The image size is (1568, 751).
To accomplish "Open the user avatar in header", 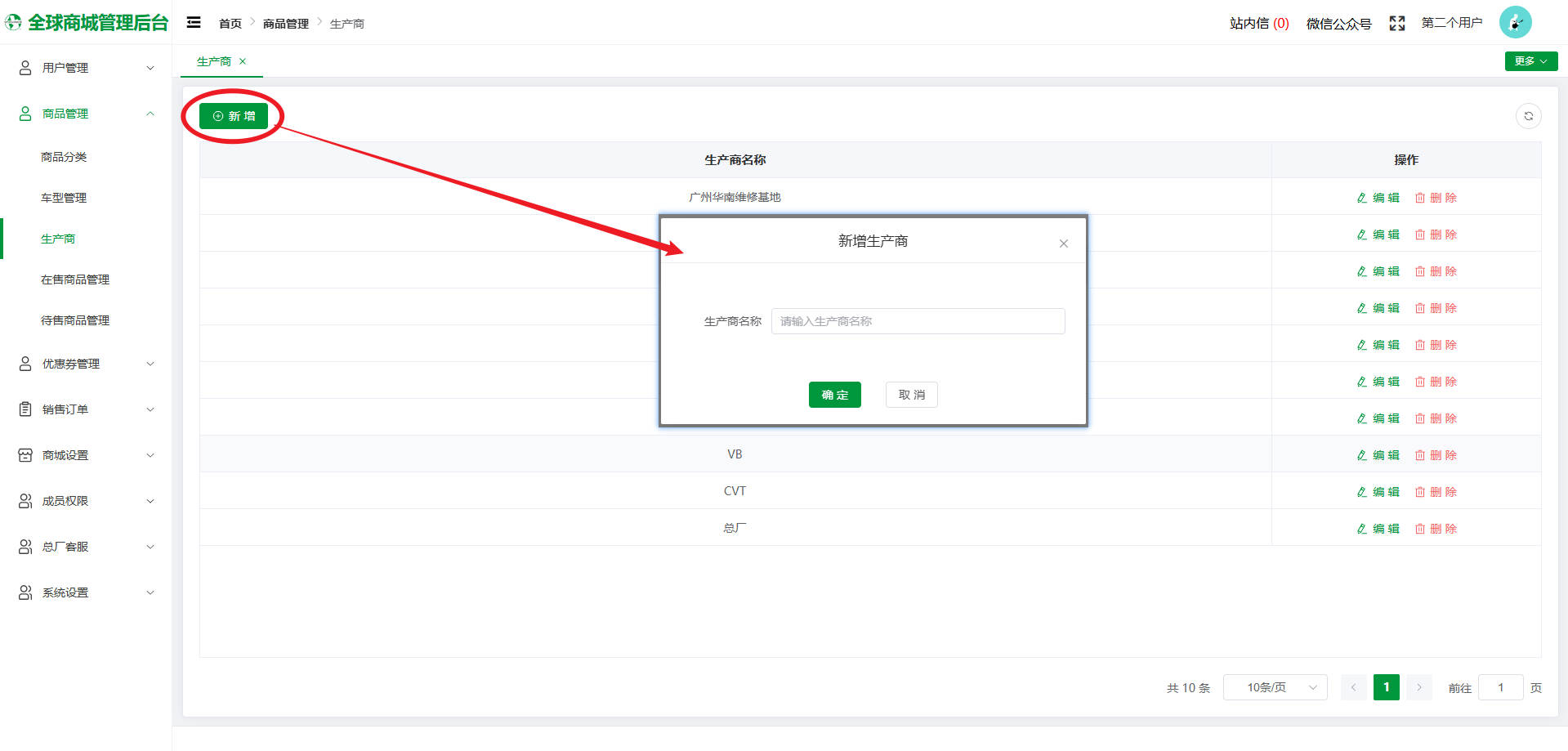I will point(1515,23).
